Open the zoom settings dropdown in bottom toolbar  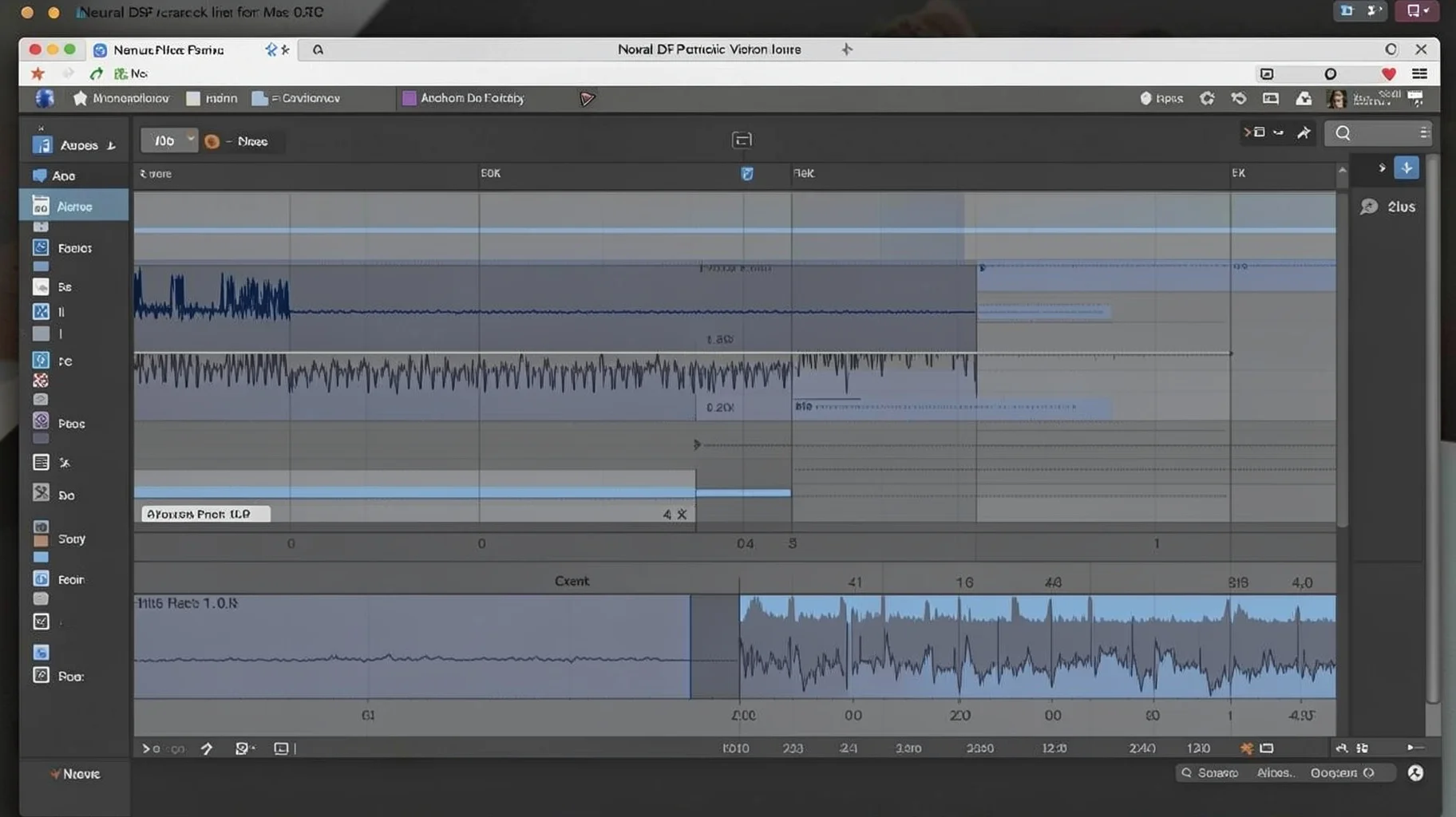click(244, 748)
